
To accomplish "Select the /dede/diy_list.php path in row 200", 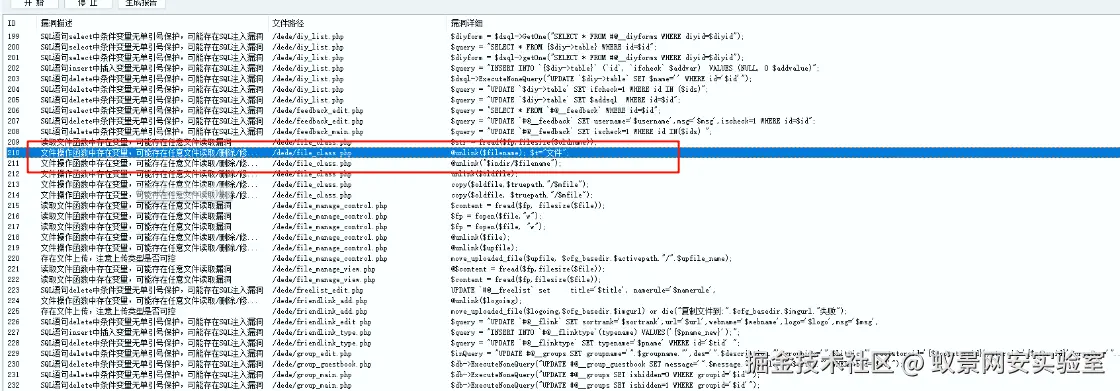I will click(x=307, y=46).
